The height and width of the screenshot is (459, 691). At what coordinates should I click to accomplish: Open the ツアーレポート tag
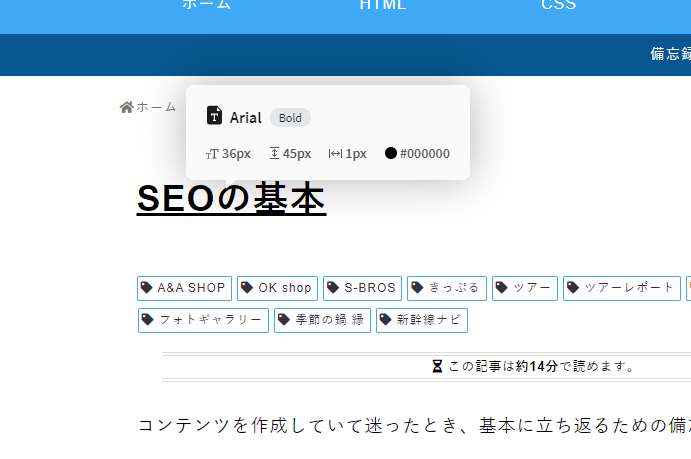(x=621, y=288)
